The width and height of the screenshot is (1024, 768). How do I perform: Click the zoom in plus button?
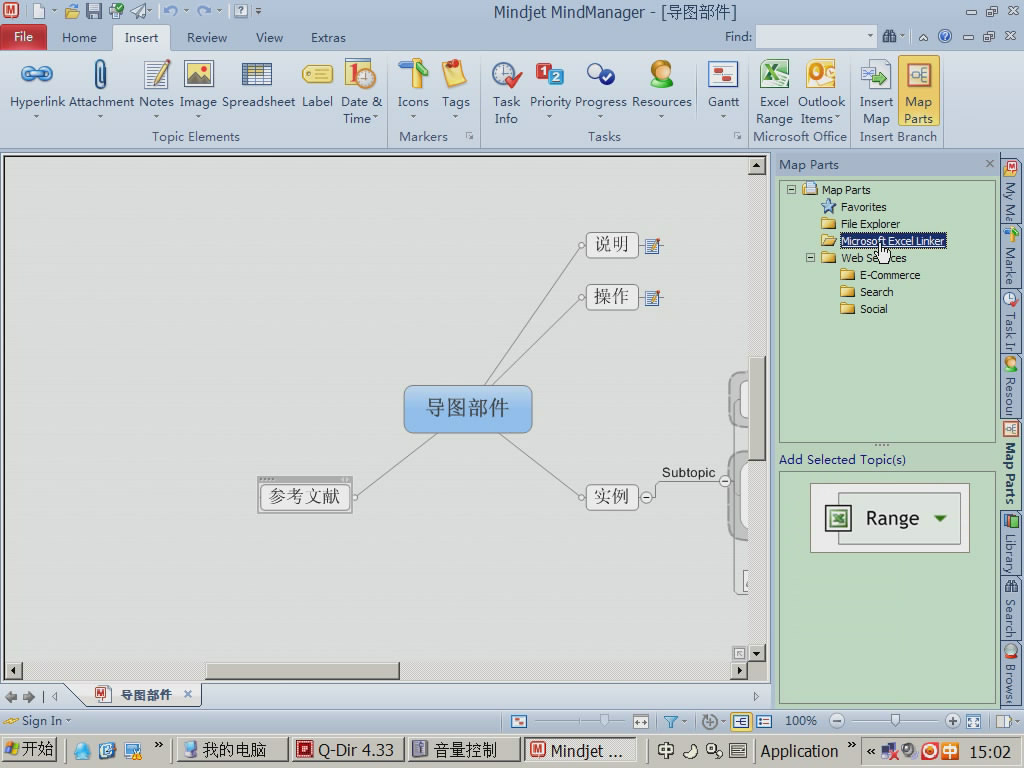pos(953,721)
